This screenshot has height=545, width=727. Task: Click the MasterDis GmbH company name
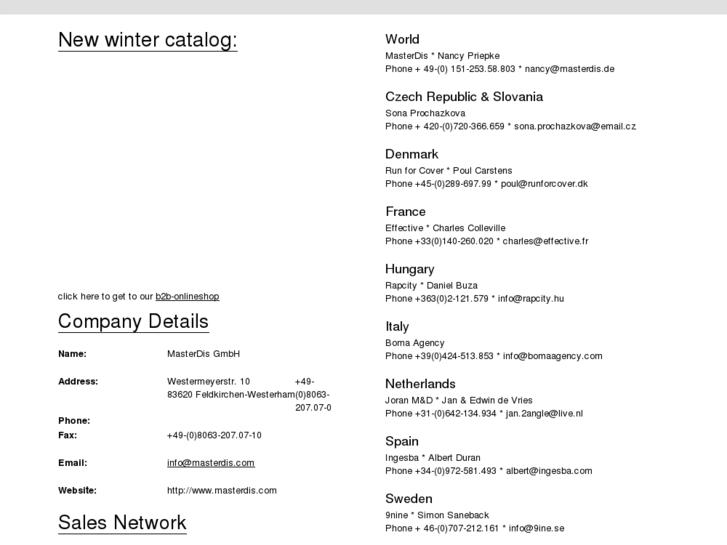pyautogui.click(x=203, y=354)
